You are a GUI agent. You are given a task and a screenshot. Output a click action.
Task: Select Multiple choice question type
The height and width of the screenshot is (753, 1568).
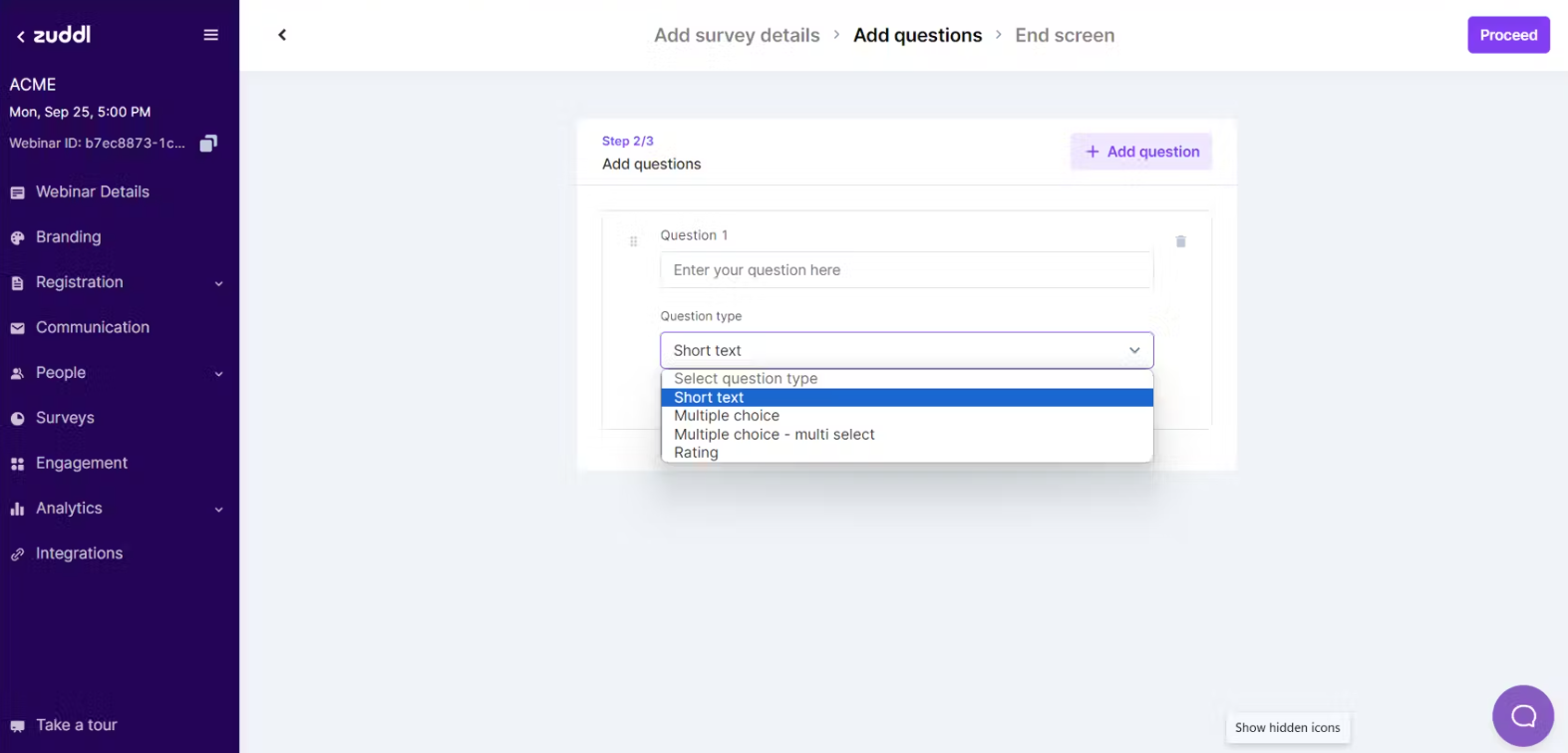pyautogui.click(x=727, y=416)
